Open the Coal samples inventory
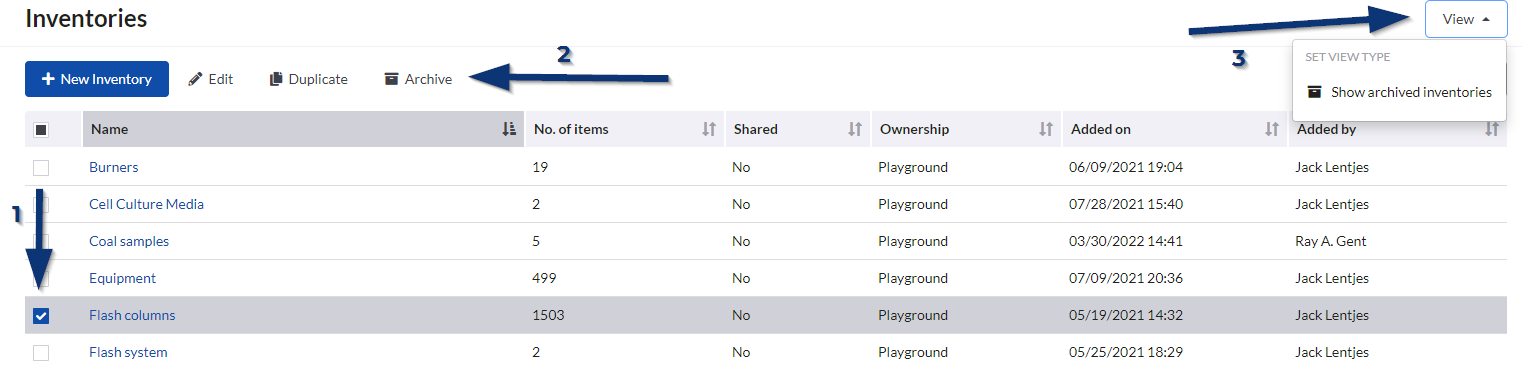This screenshot has height=367, width=1522. [x=129, y=241]
